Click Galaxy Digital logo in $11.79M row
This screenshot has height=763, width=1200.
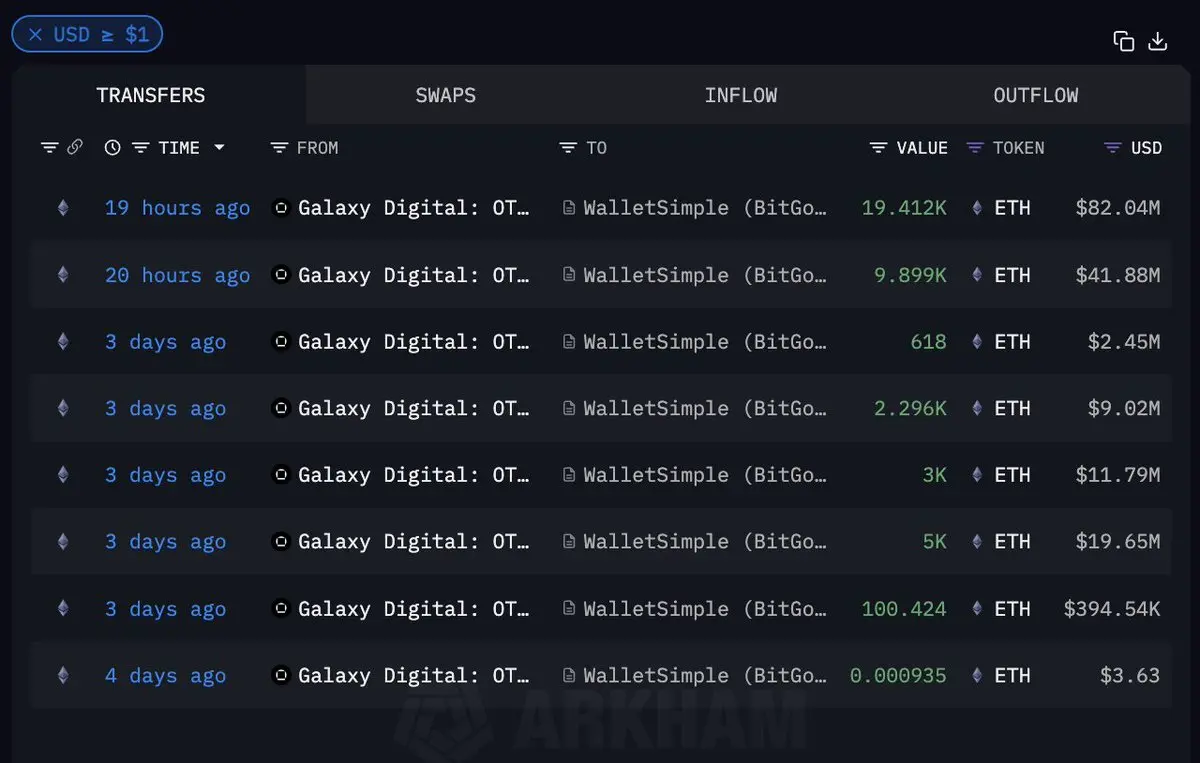pos(281,475)
